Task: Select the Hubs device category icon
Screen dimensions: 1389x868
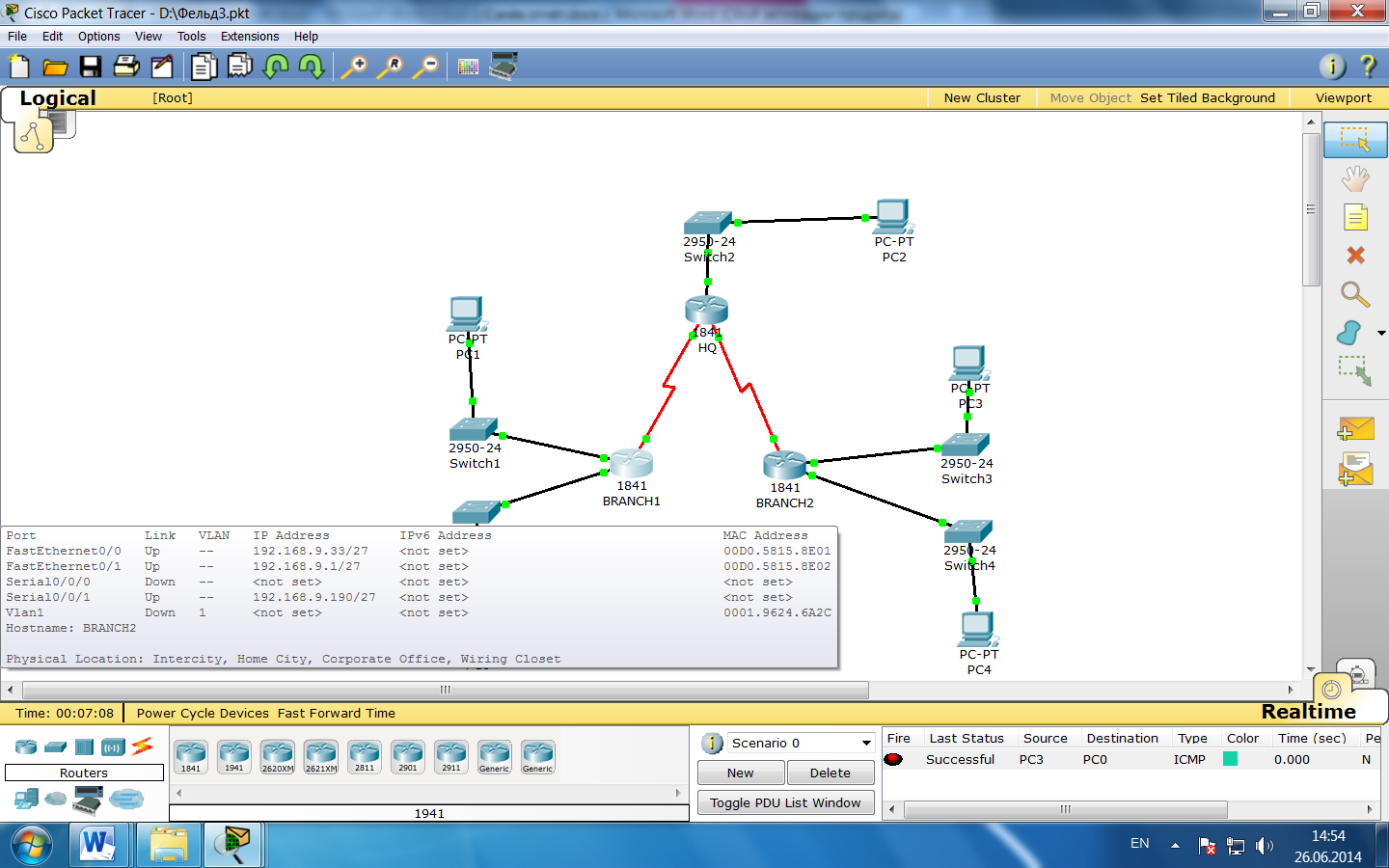Action: [x=85, y=746]
